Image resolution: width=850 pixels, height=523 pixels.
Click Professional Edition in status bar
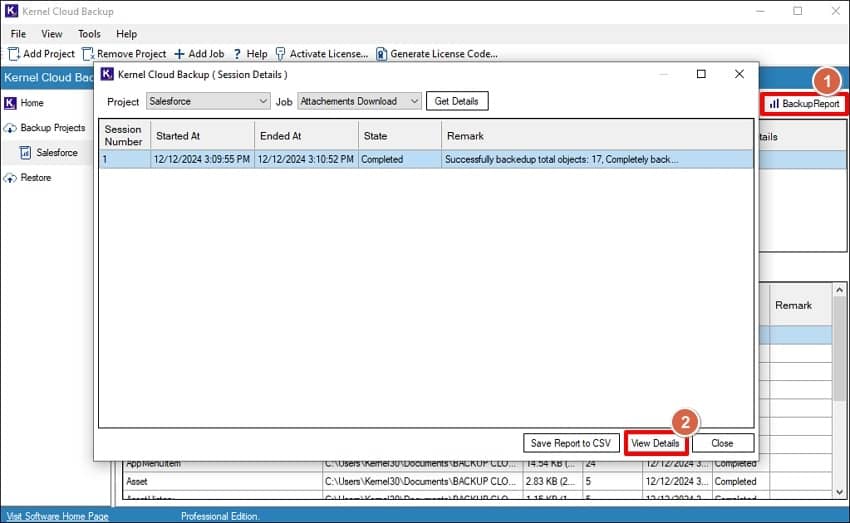click(220, 516)
